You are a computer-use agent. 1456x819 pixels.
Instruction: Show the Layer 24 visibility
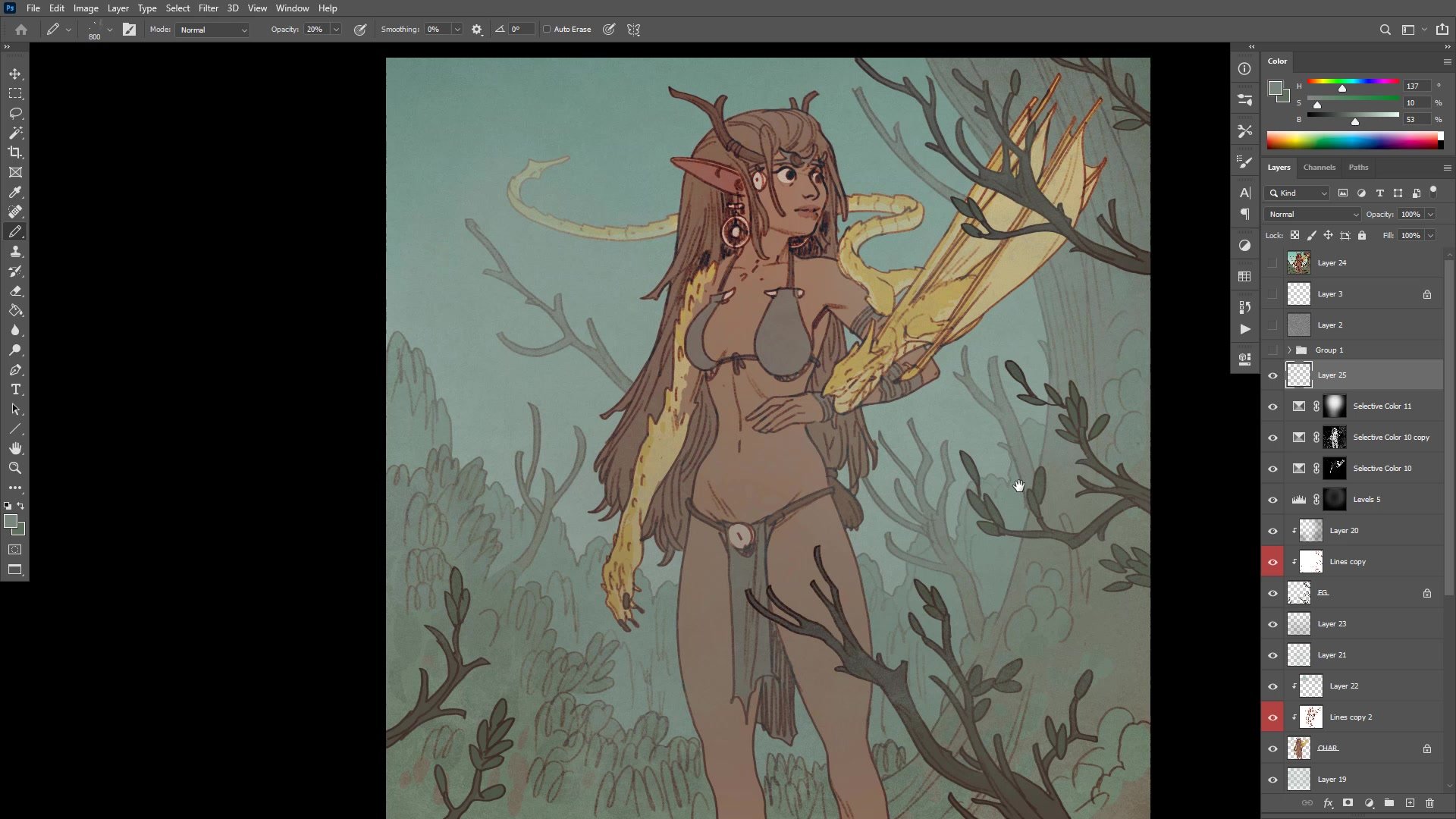click(1272, 263)
